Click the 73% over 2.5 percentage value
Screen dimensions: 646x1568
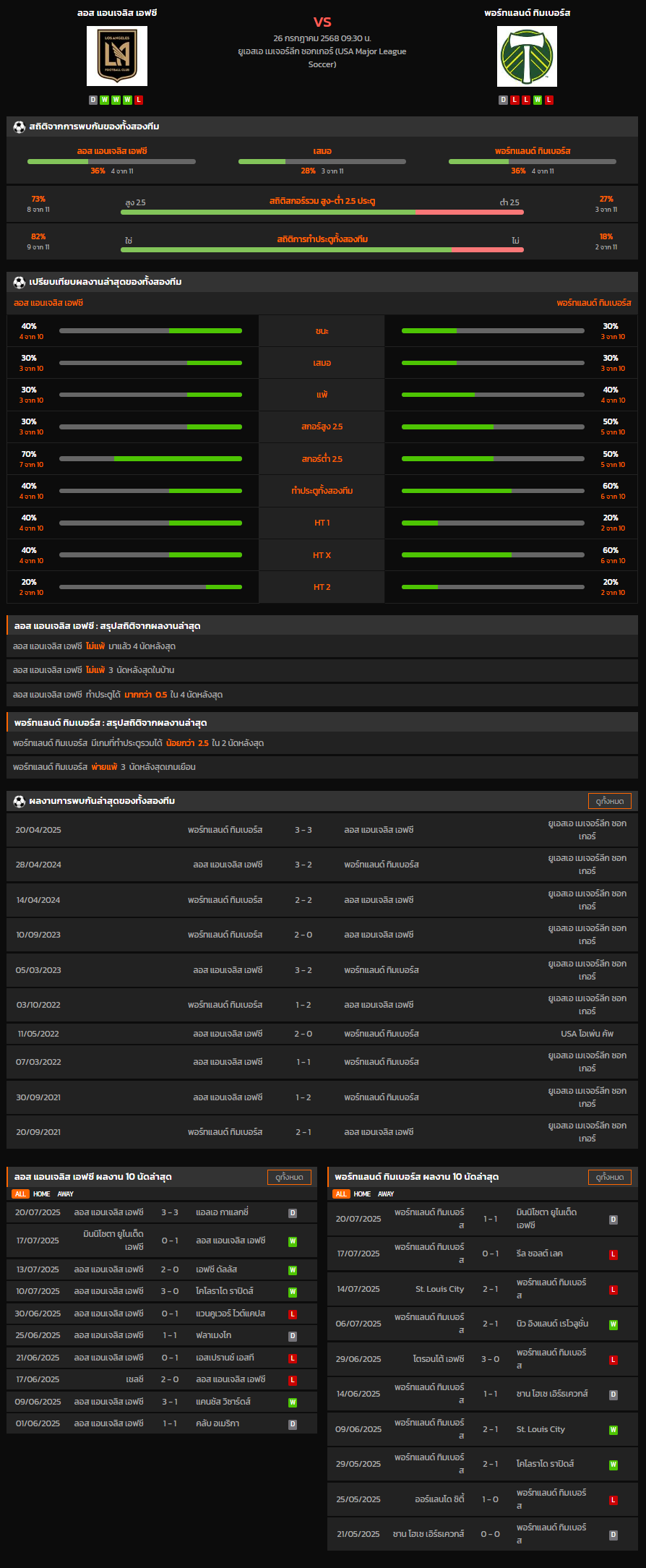38,199
